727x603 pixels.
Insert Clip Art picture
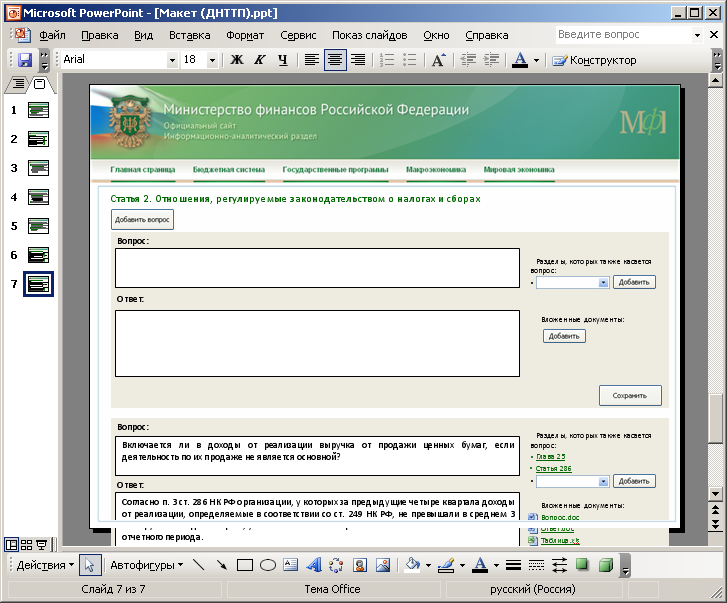pyautogui.click(x=360, y=565)
